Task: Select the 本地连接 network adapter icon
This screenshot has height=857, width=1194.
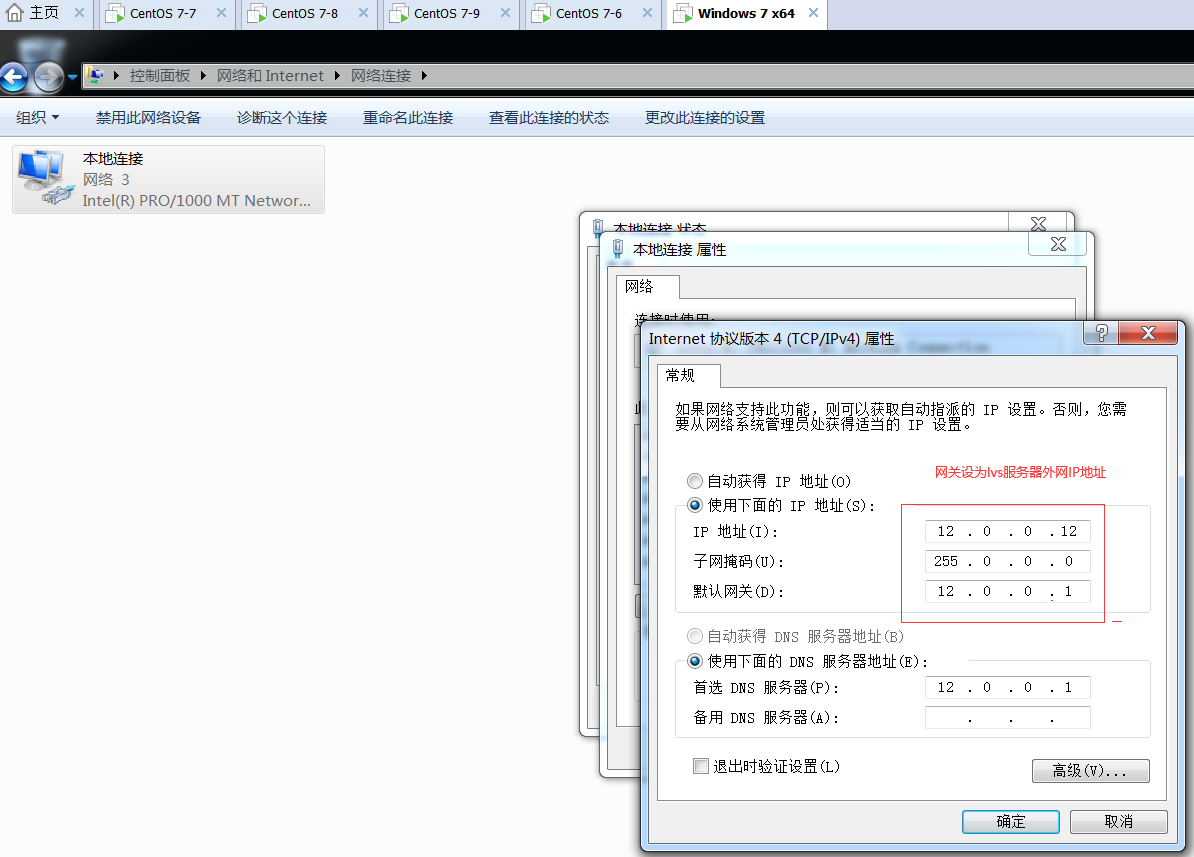Action: tap(46, 179)
